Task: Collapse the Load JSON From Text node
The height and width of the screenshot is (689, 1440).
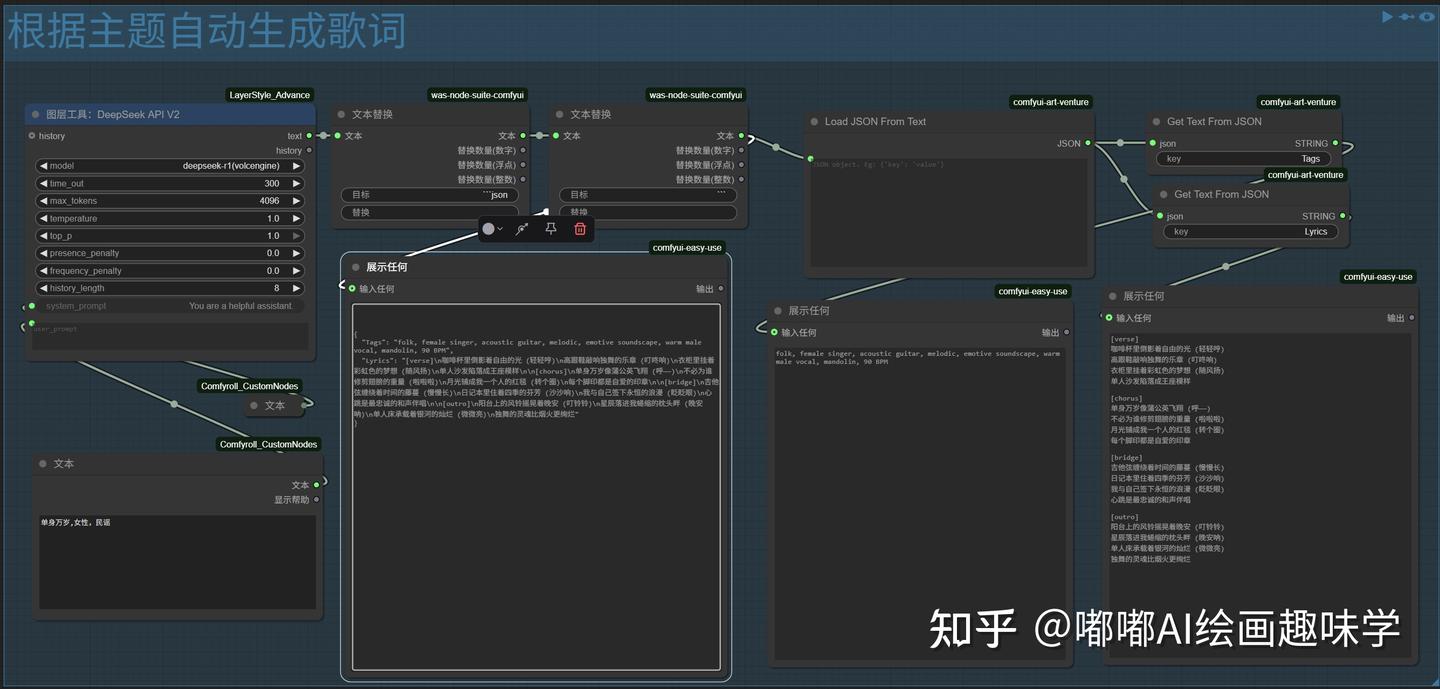Action: pos(812,121)
